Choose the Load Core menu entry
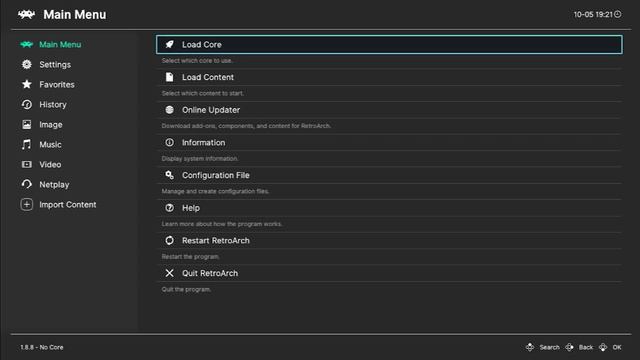640x360 pixels. pyautogui.click(x=389, y=44)
